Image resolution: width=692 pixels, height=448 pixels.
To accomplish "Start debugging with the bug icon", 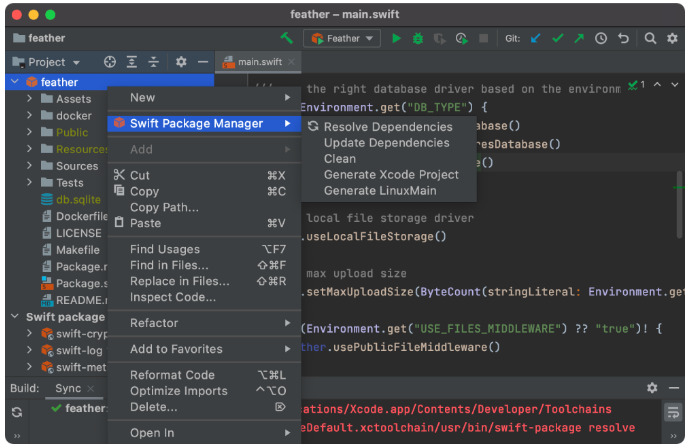I will pos(417,39).
